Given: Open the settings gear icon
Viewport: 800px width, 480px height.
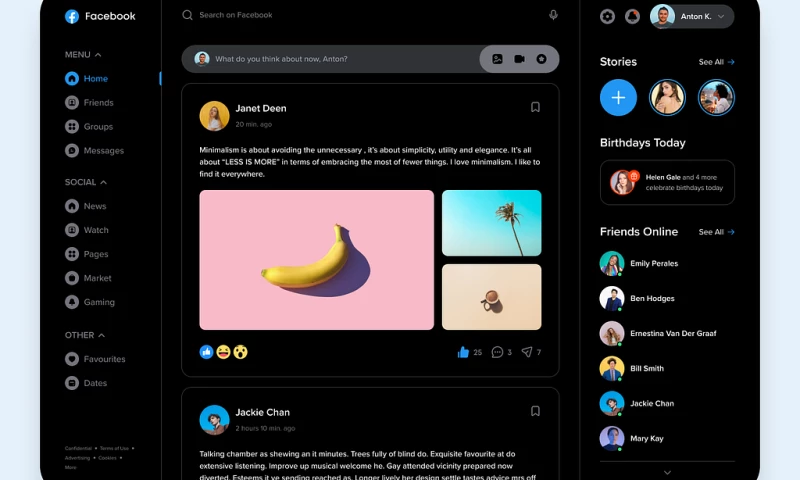Looking at the screenshot, I should coord(607,16).
